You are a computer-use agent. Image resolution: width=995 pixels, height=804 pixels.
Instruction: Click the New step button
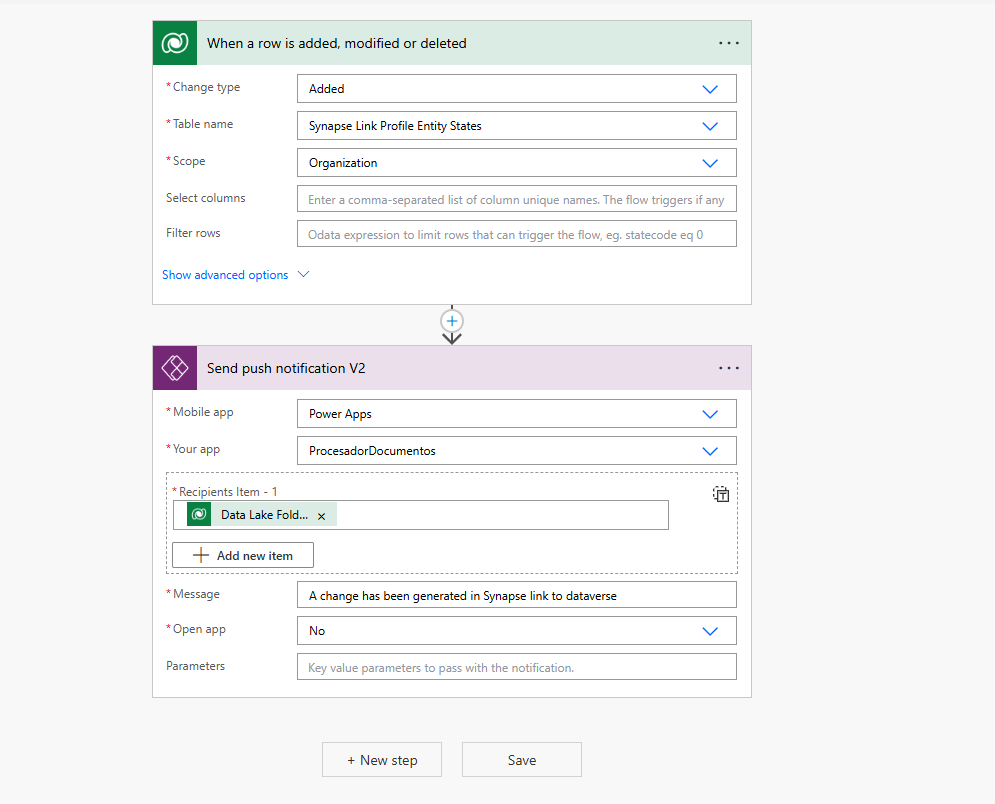tap(381, 759)
